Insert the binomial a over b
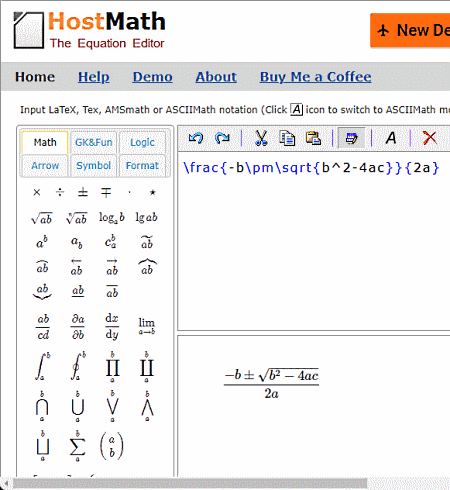 [x=112, y=446]
